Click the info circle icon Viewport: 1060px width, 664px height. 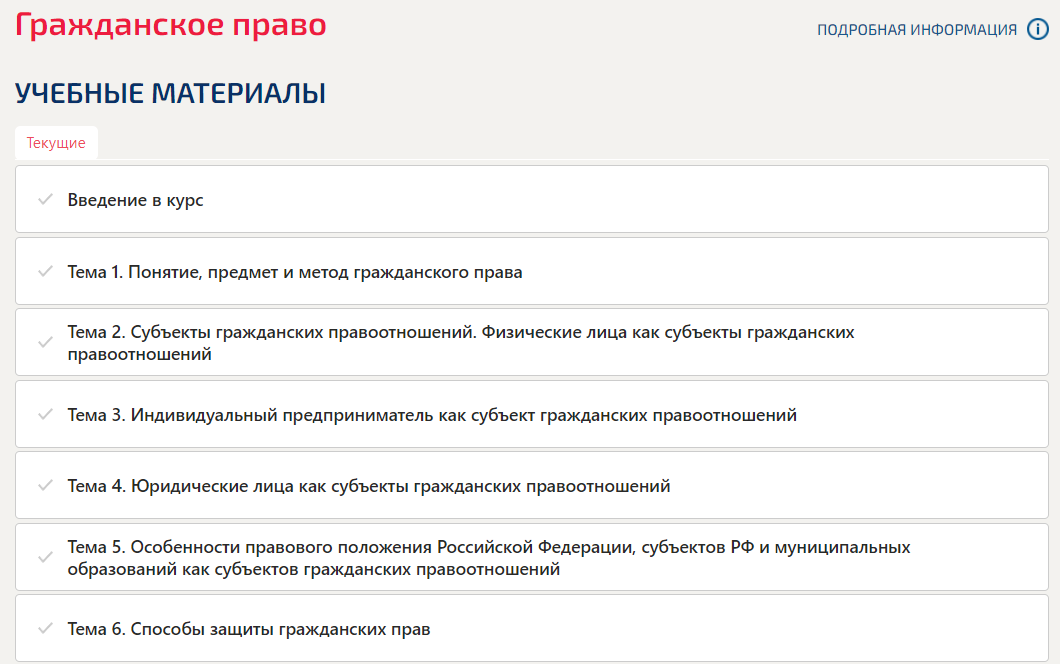click(x=1038, y=29)
